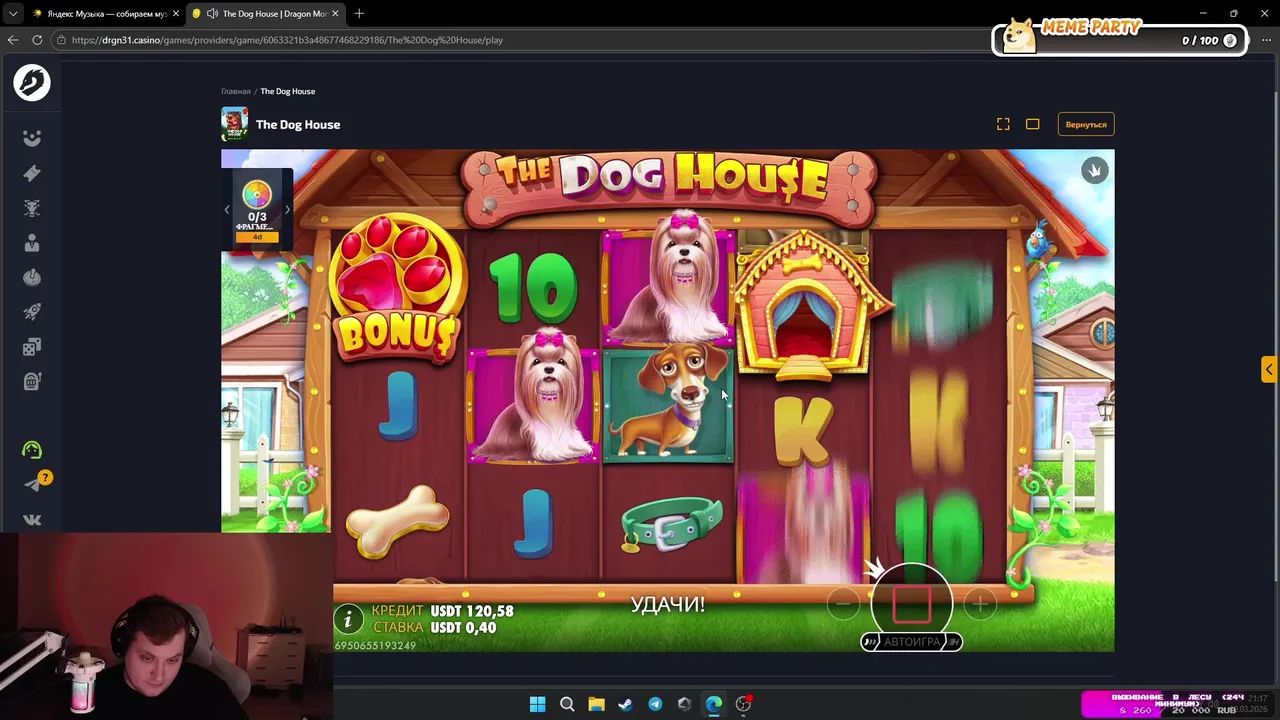Open the ticket icon in sidebar
1280x720 pixels.
pos(32,173)
